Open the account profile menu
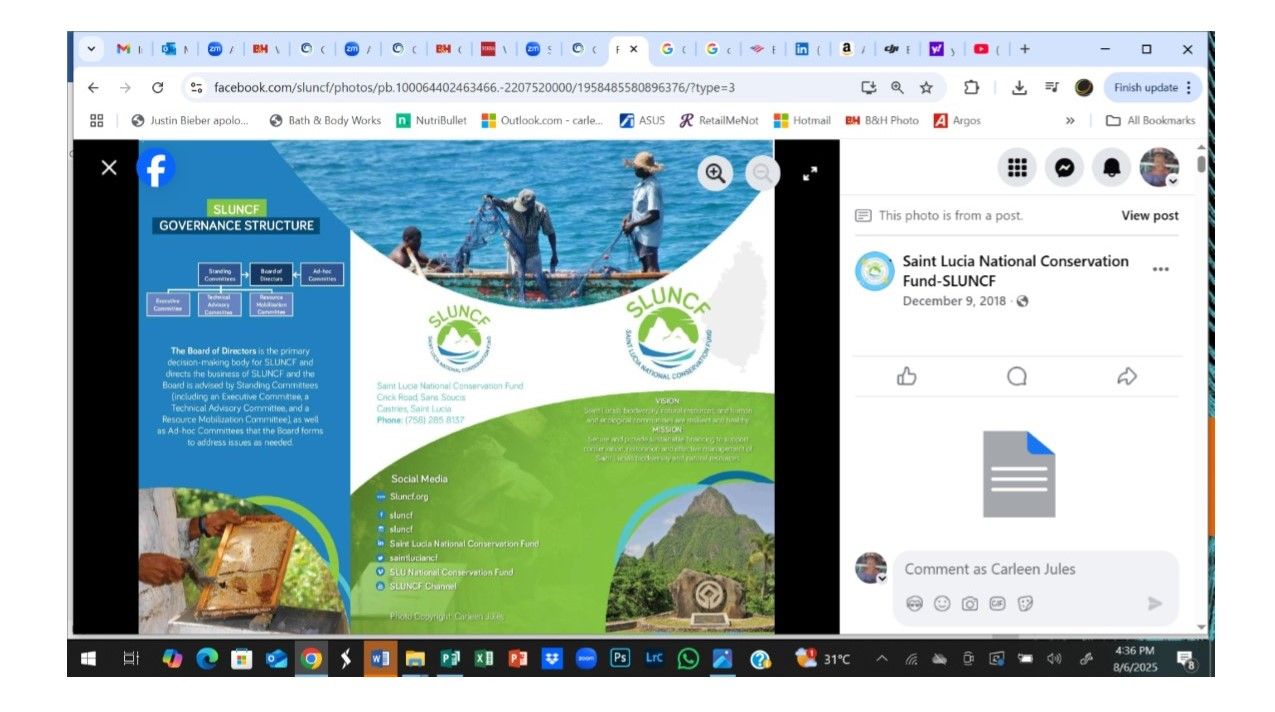Viewport: 1275px width, 712px height. (1159, 167)
